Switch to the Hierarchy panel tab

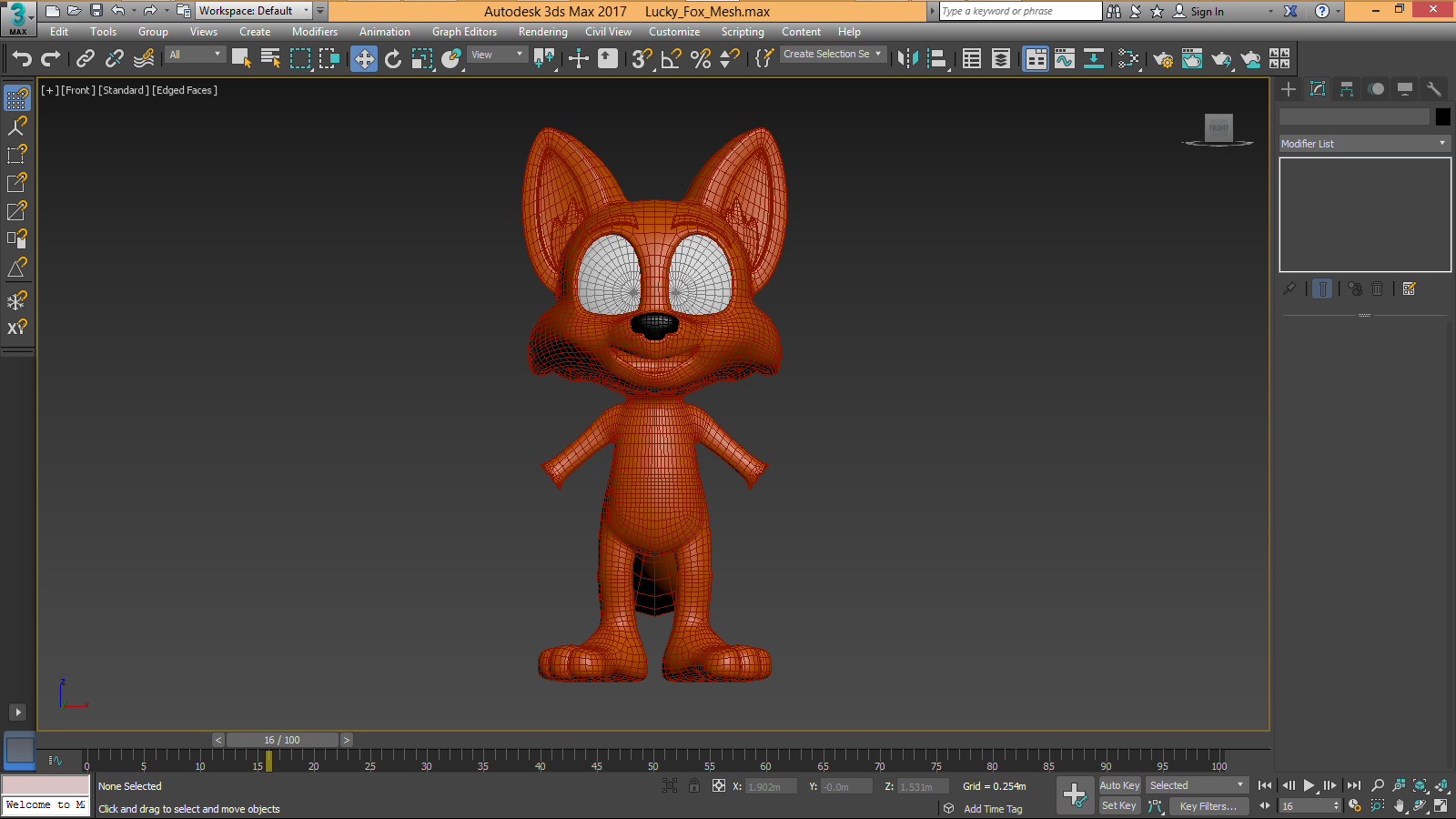pos(1347,89)
